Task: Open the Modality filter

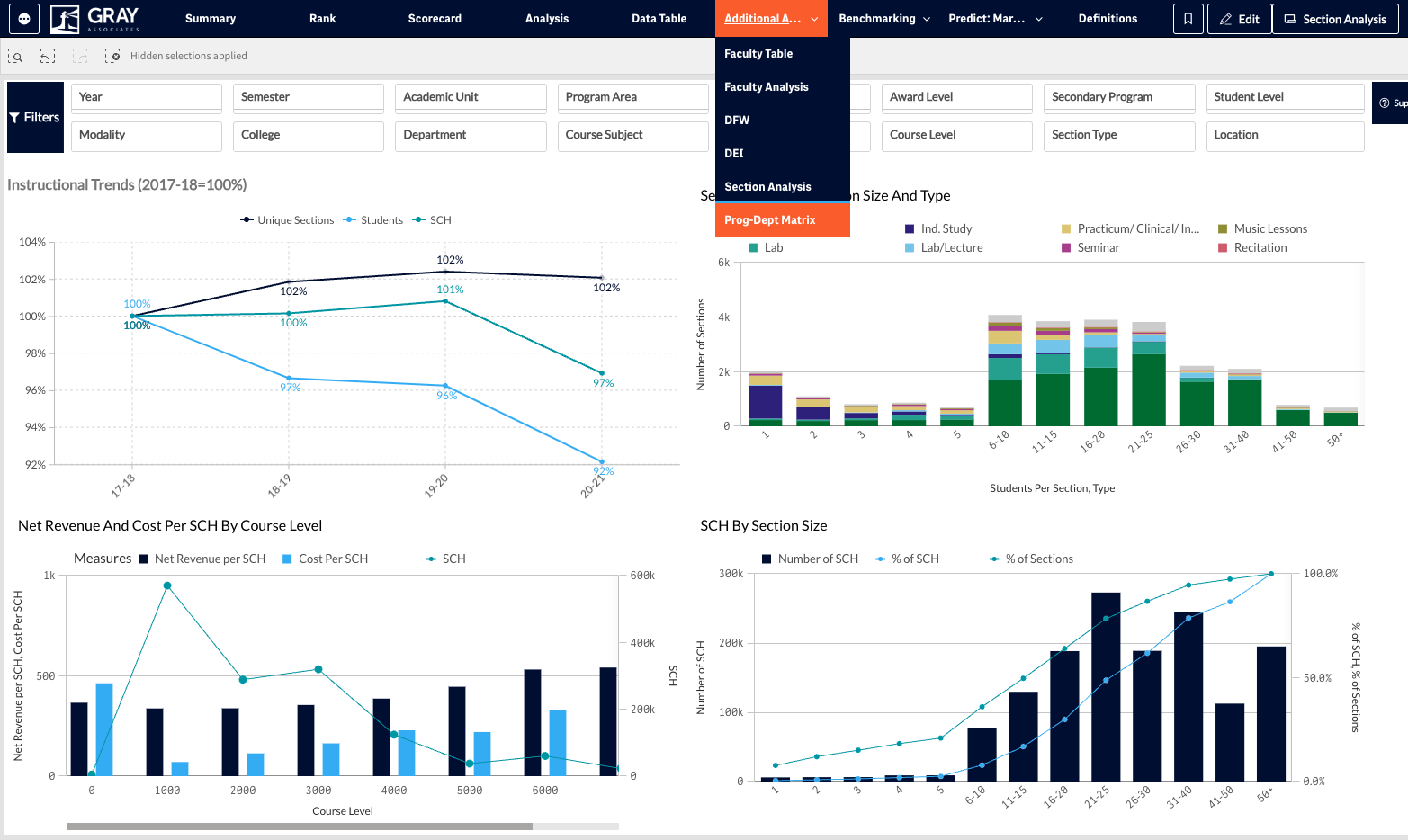Action: [146, 135]
